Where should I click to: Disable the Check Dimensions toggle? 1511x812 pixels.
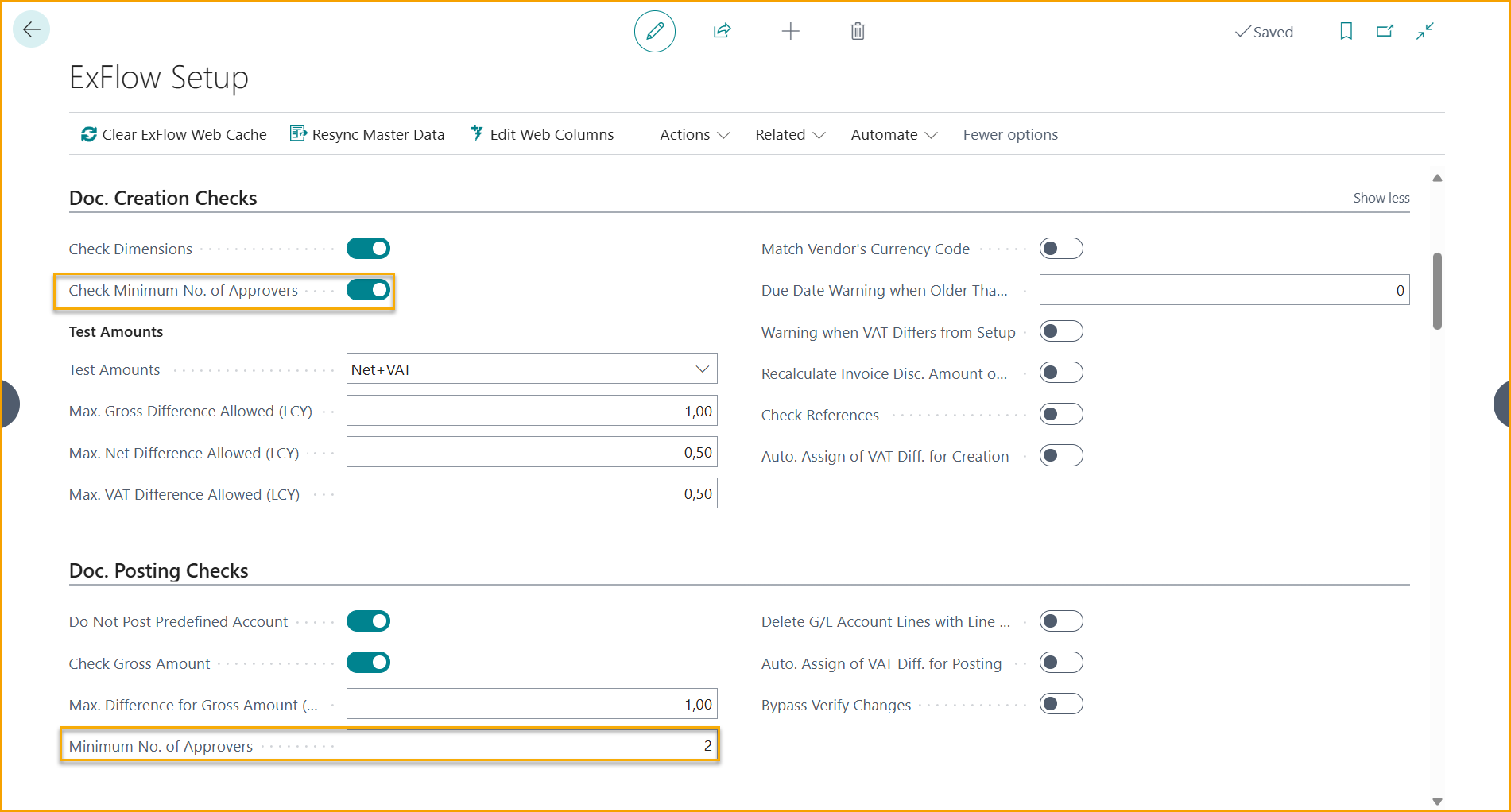pos(368,248)
